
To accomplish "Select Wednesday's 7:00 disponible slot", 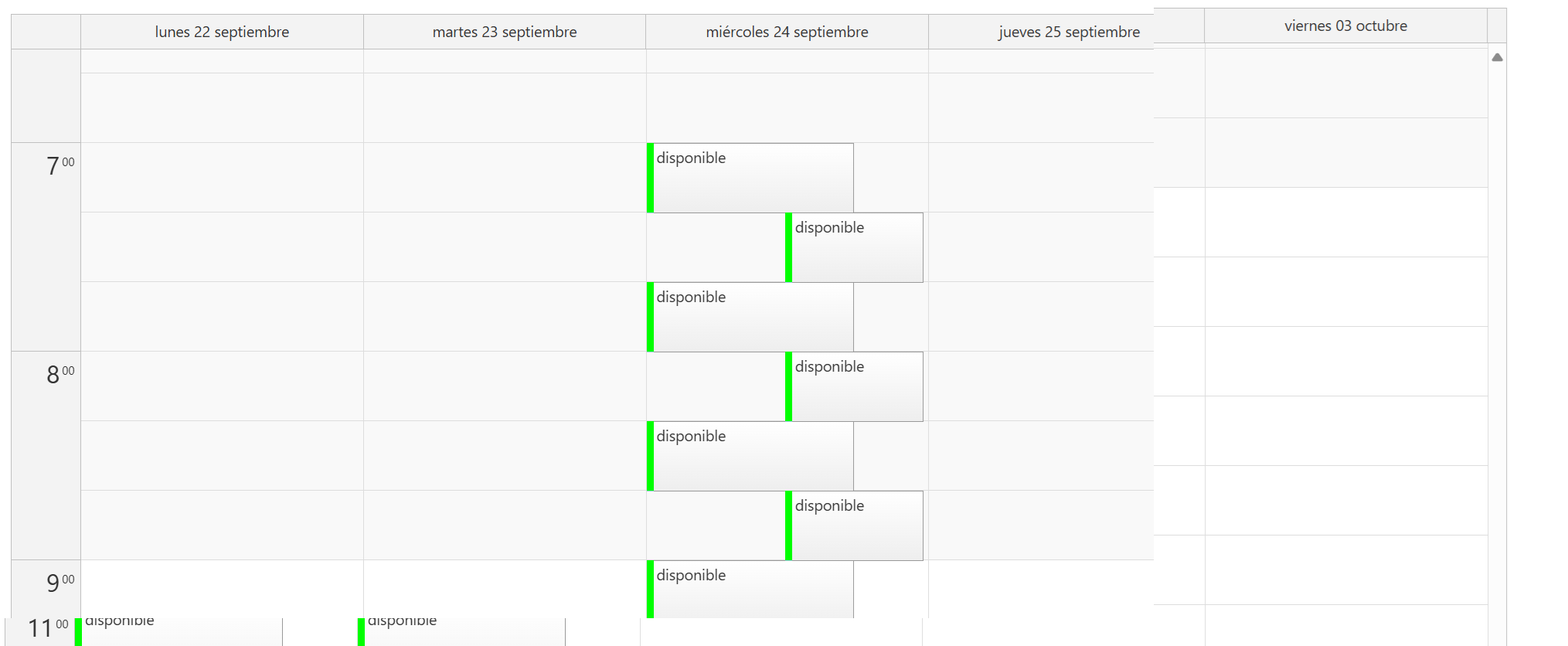I will [751, 178].
